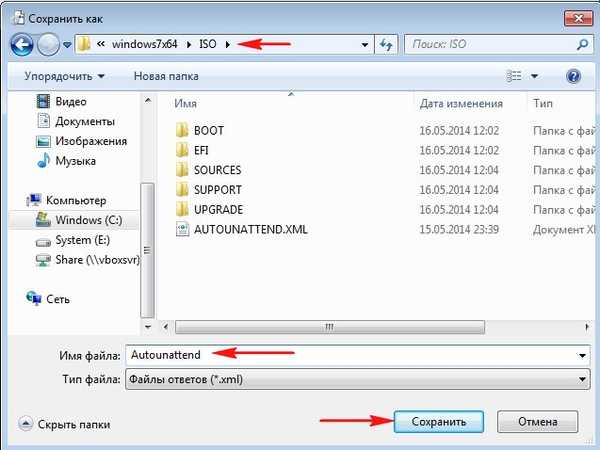Open the view options dropdown arrow
600x450 pixels.
[535, 76]
